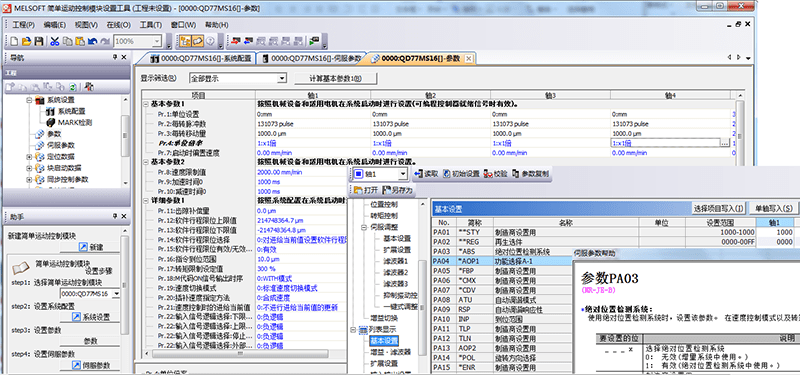The width and height of the screenshot is (800, 375).
Task: Collapse the 系统设置 tree node
Action: (x=29, y=100)
